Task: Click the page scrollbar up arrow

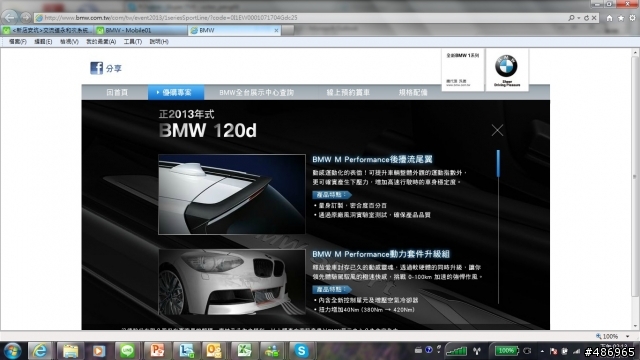Action: (x=635, y=53)
